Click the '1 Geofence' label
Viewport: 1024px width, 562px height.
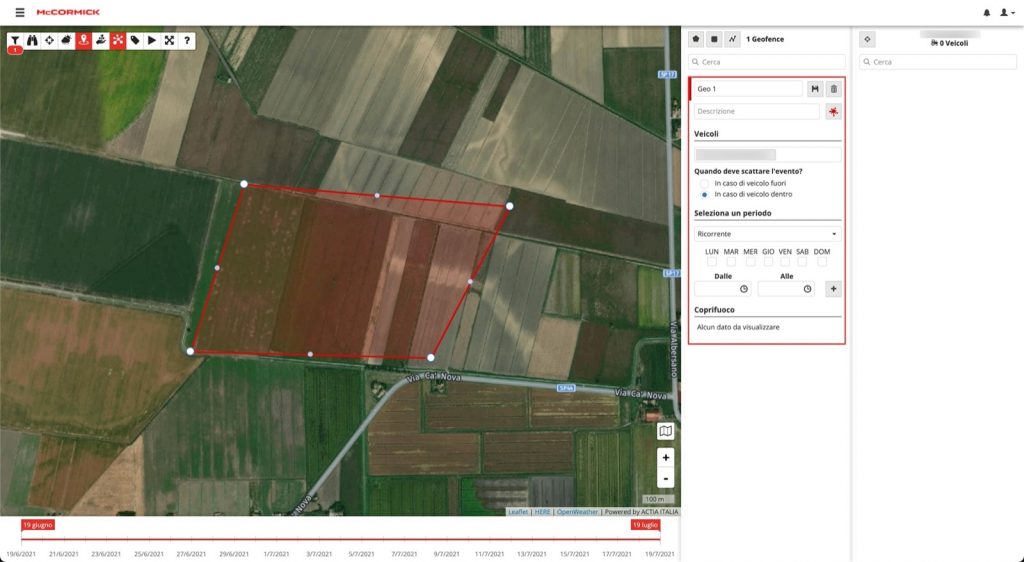click(x=765, y=39)
